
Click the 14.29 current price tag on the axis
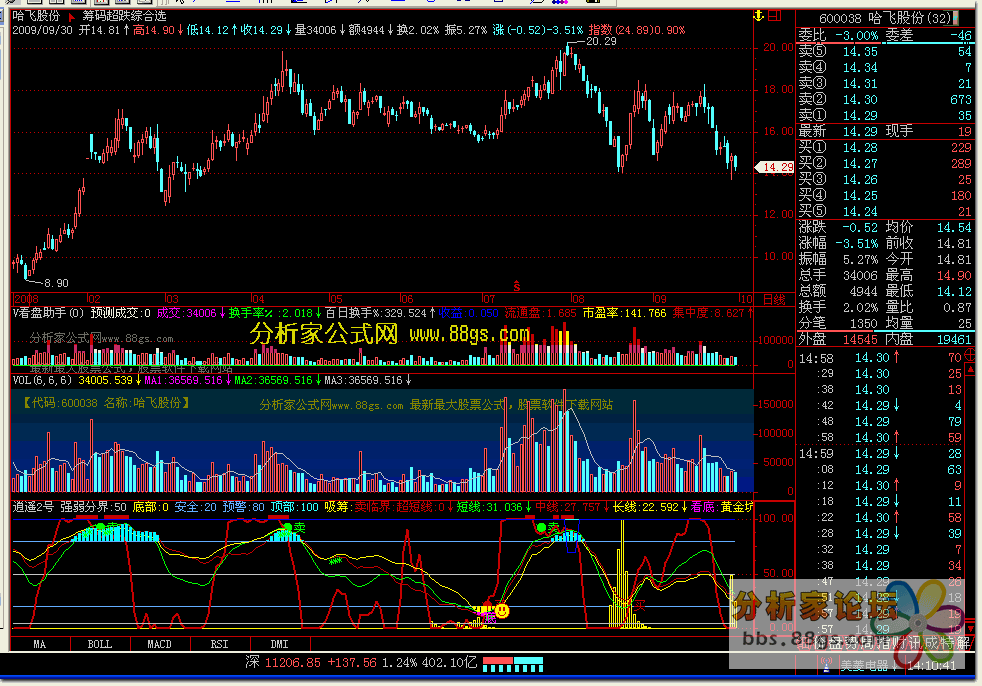pyautogui.click(x=777, y=168)
